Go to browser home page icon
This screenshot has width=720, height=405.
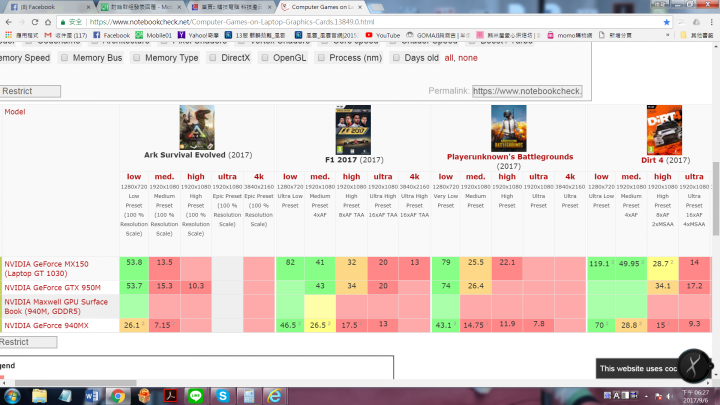point(48,22)
